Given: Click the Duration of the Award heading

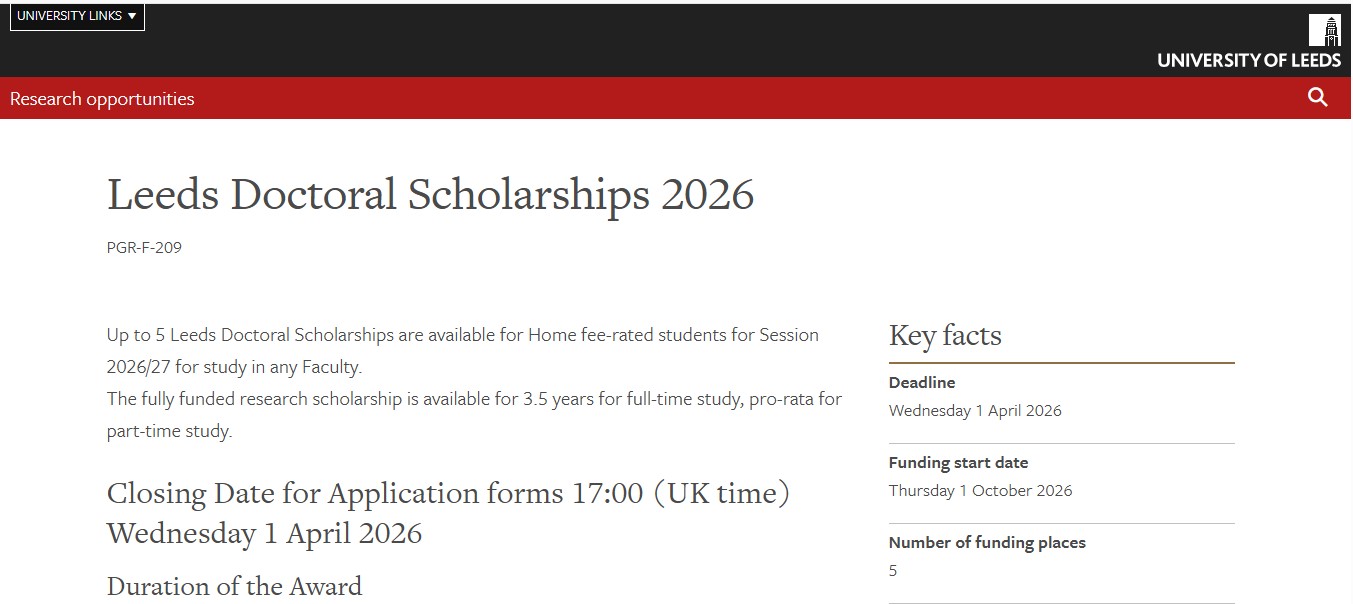Looking at the screenshot, I should 234,586.
